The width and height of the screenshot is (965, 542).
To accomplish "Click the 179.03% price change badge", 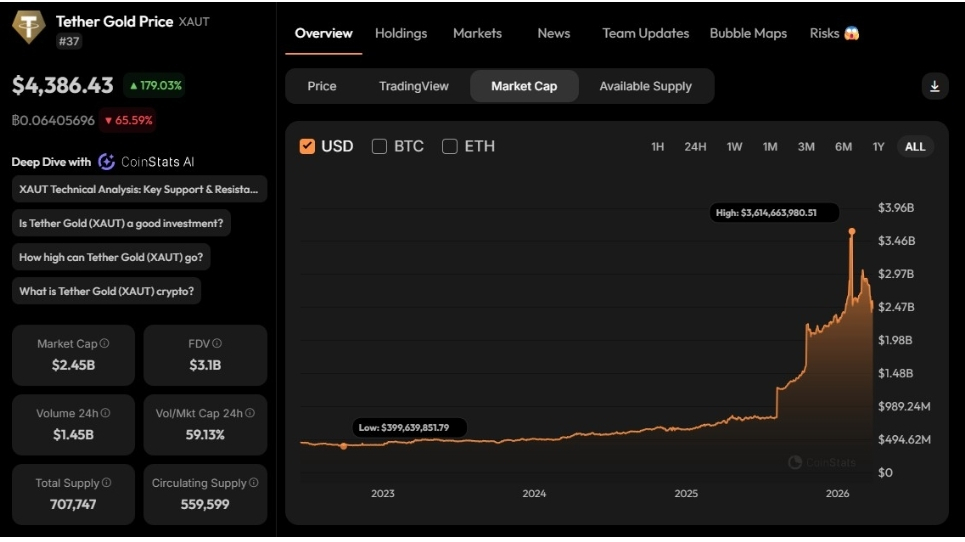I will 154,86.
